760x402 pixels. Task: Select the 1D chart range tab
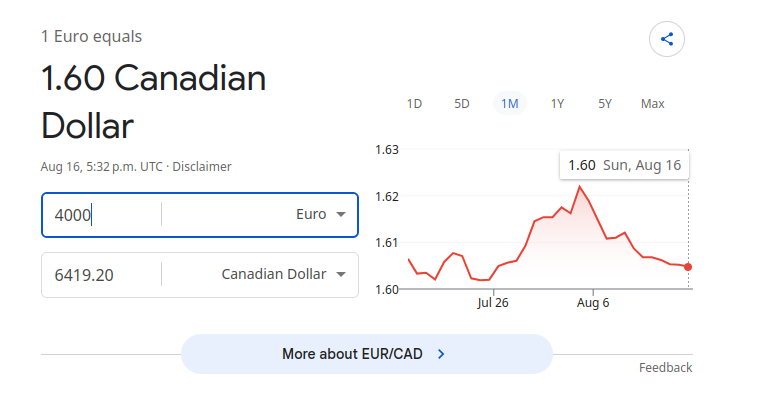point(414,104)
